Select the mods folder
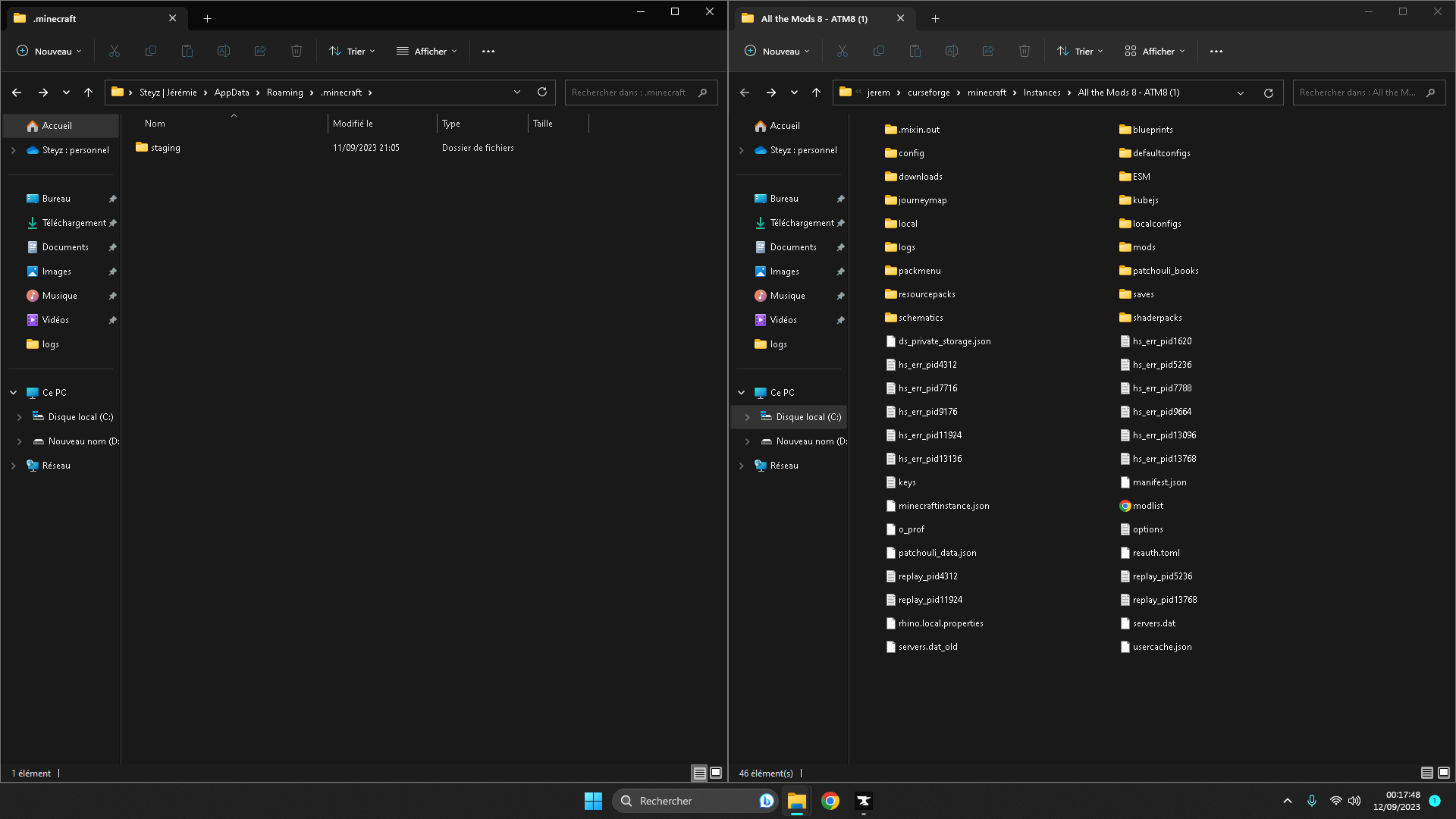 pos(1137,247)
